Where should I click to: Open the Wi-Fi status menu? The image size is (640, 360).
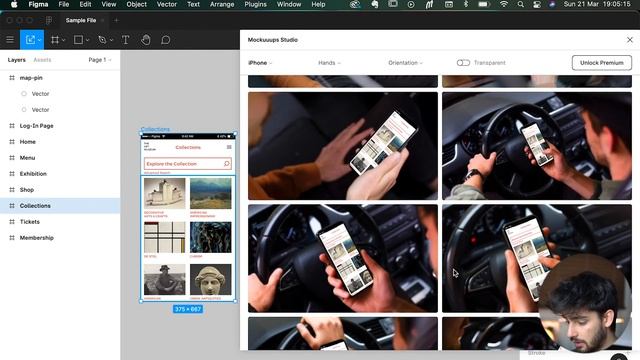tap(504, 4)
